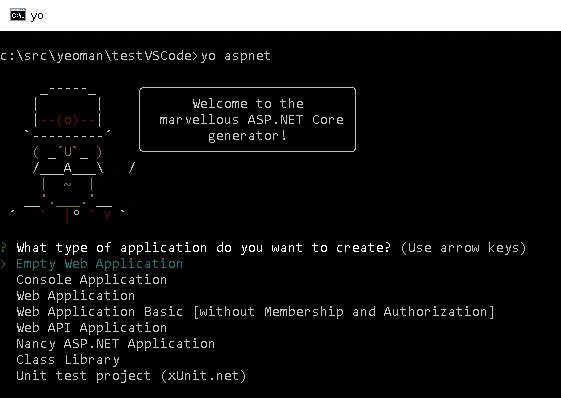This screenshot has width=561, height=398.
Task: Select the Web Application entry
Action: [x=75, y=296]
